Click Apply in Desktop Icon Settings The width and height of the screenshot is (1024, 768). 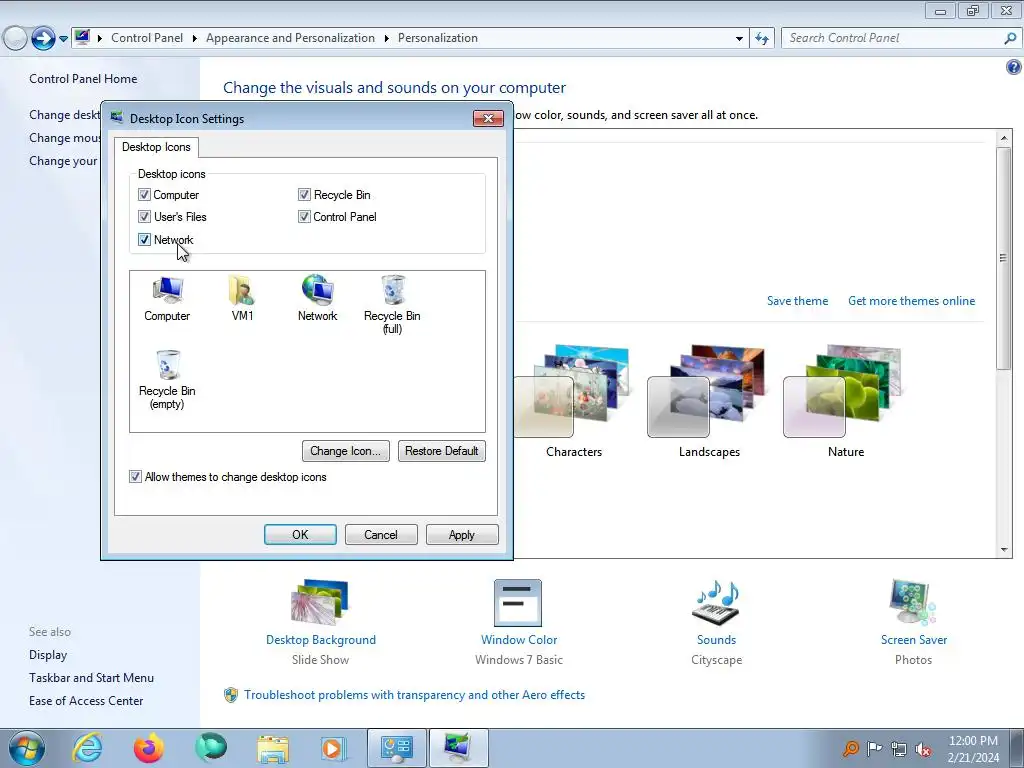(x=462, y=534)
